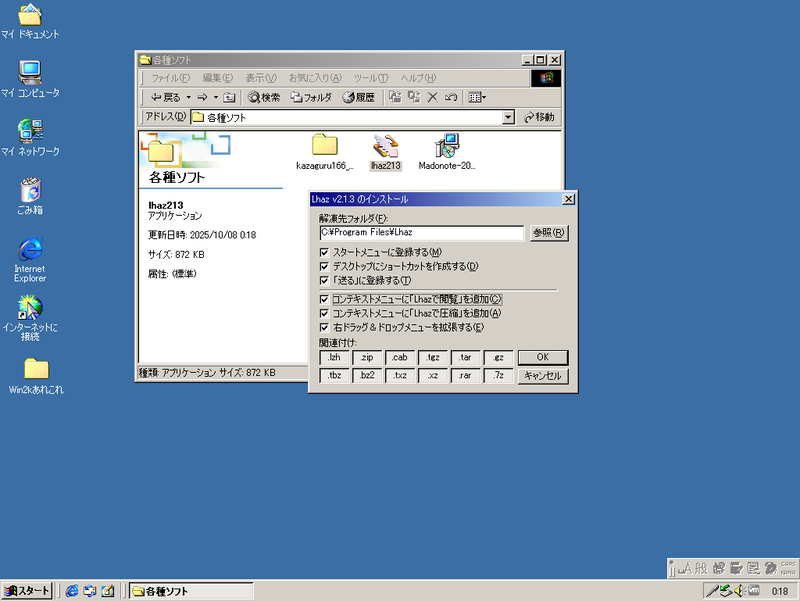Image resolution: width=800 pixels, height=601 pixels.
Task: Open the ツール(T) menu
Action: (371, 78)
